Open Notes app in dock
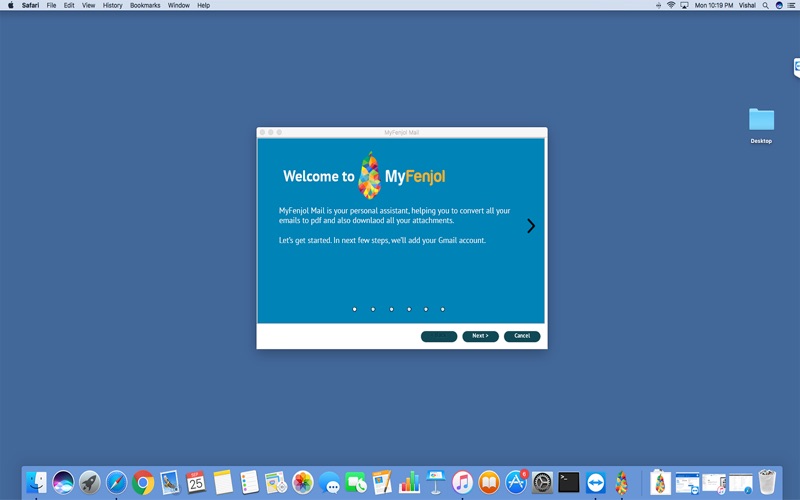The height and width of the screenshot is (500, 800). click(223, 482)
